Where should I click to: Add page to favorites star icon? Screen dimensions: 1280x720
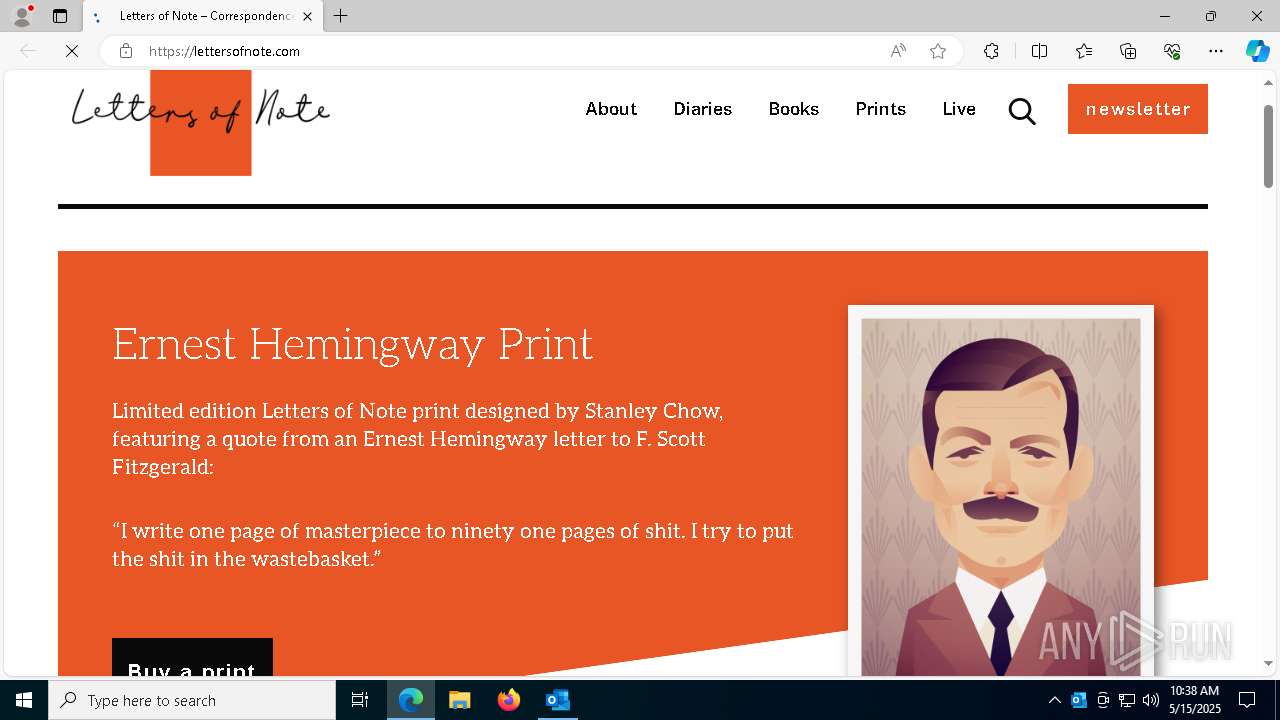point(938,51)
